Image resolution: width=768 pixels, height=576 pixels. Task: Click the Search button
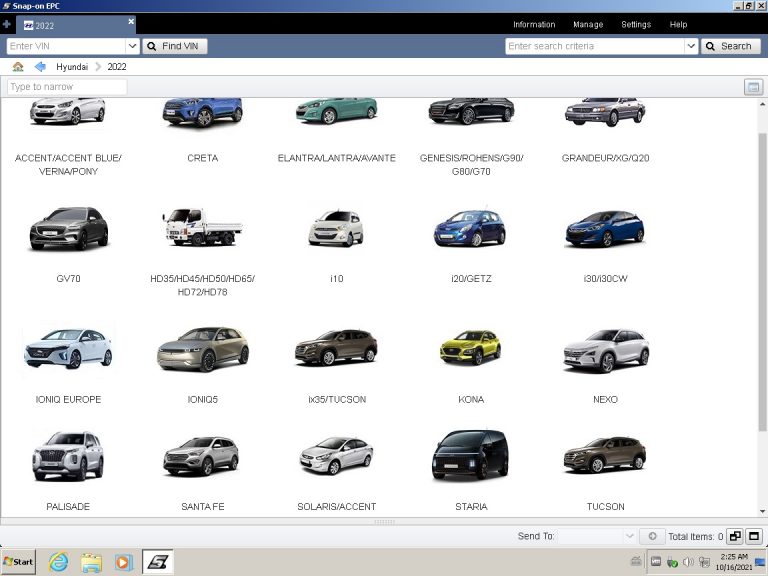pyautogui.click(x=730, y=46)
